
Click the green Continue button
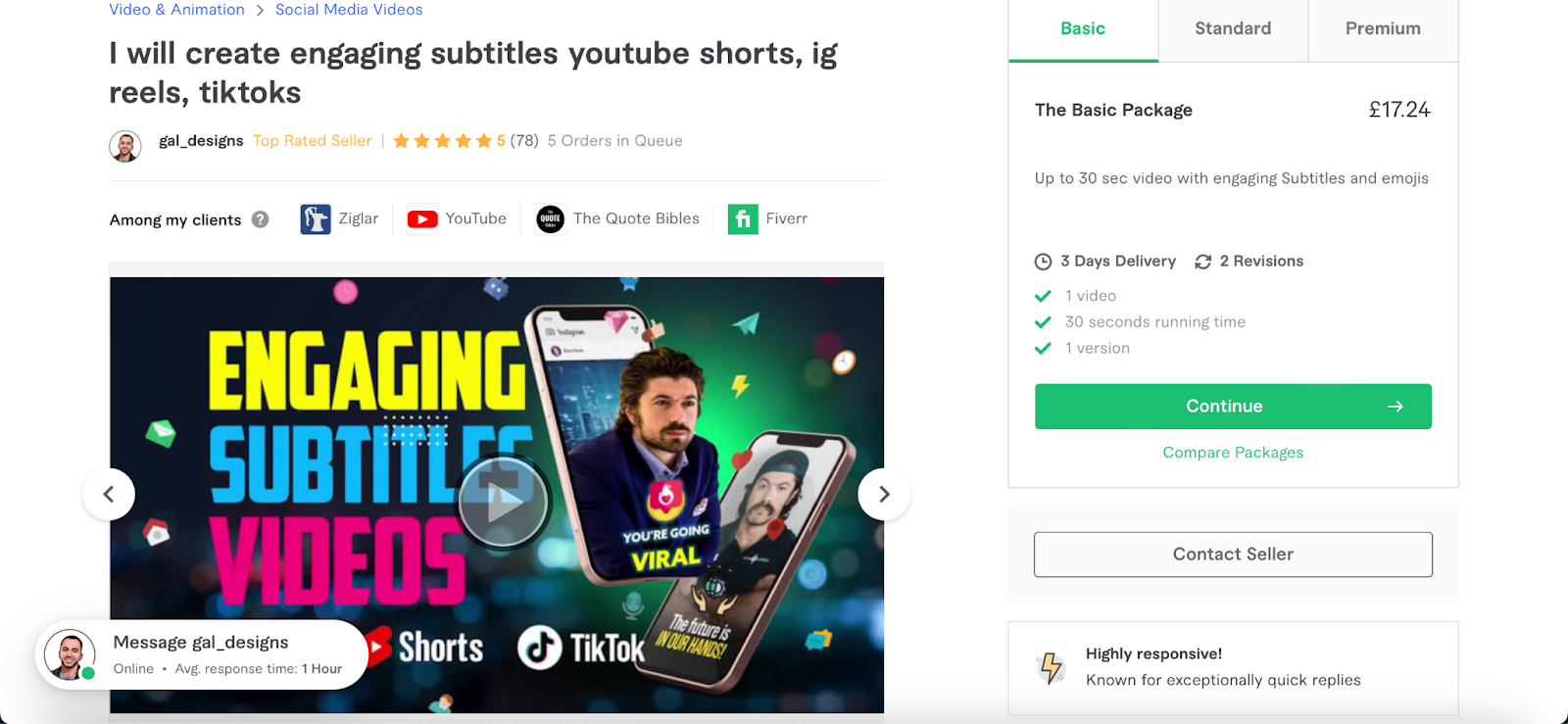1233,407
